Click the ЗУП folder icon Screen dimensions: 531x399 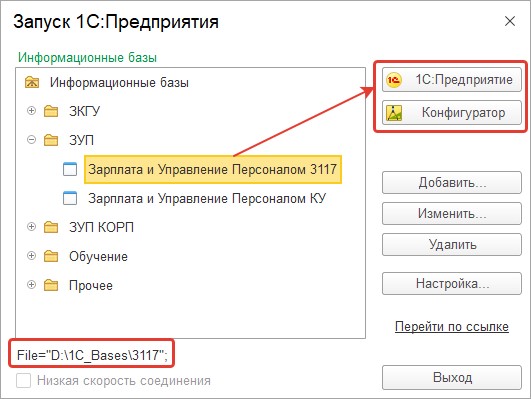pyautogui.click(x=51, y=140)
